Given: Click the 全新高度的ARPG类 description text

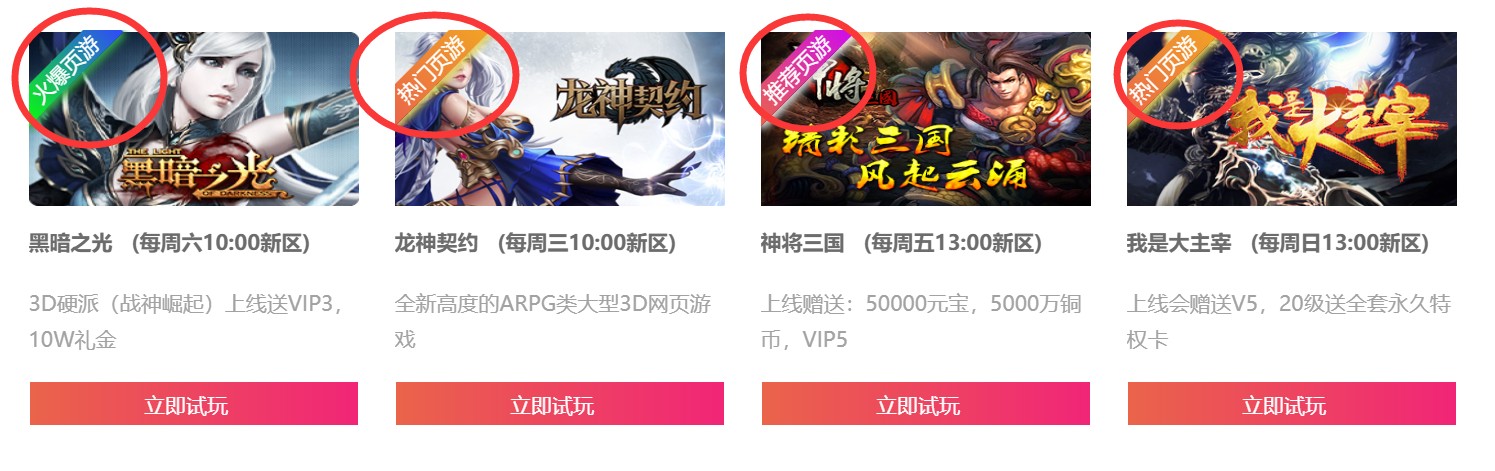Looking at the screenshot, I should [553, 321].
